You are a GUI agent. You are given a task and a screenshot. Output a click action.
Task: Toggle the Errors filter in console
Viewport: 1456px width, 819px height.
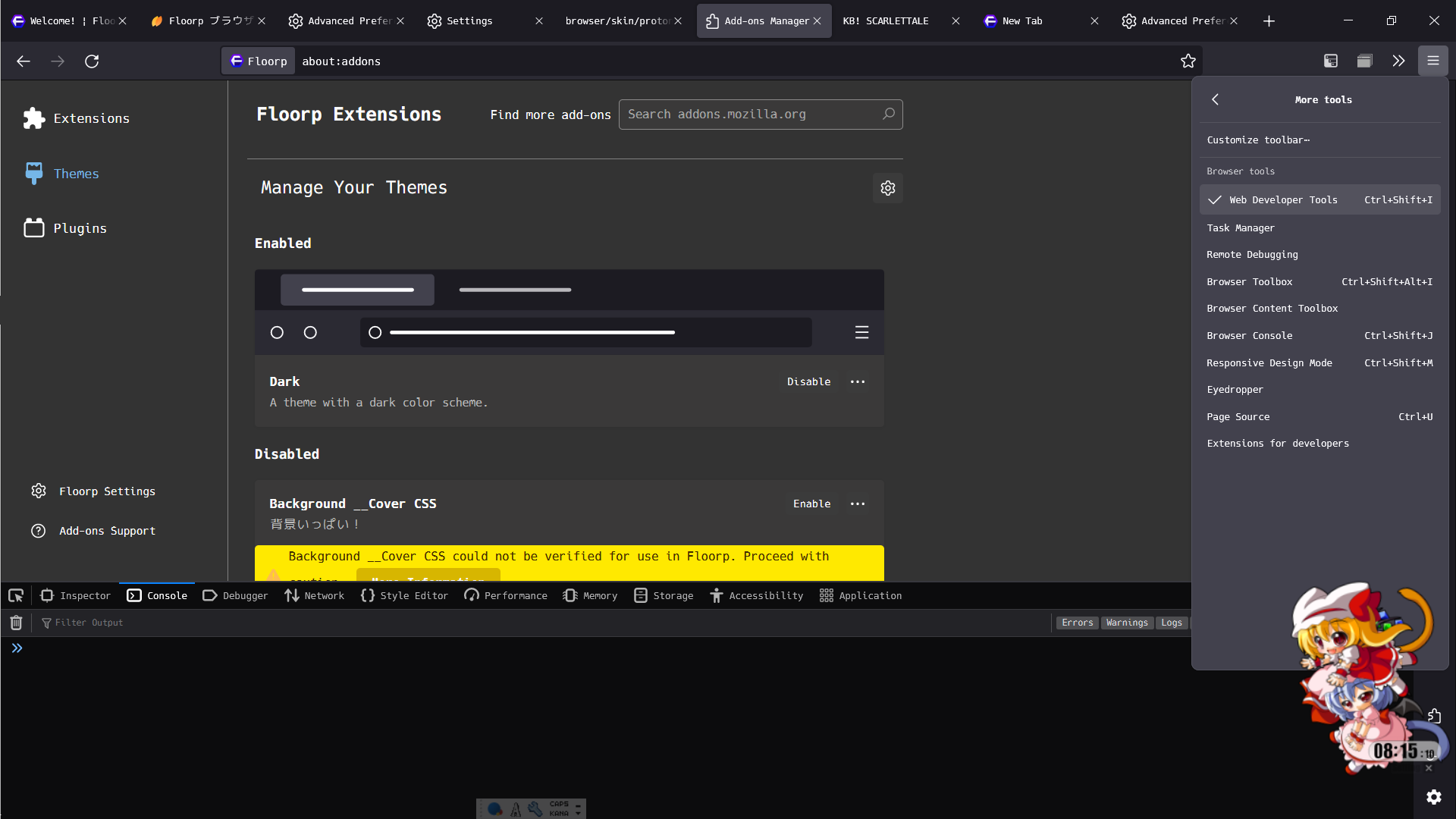tap(1077, 623)
